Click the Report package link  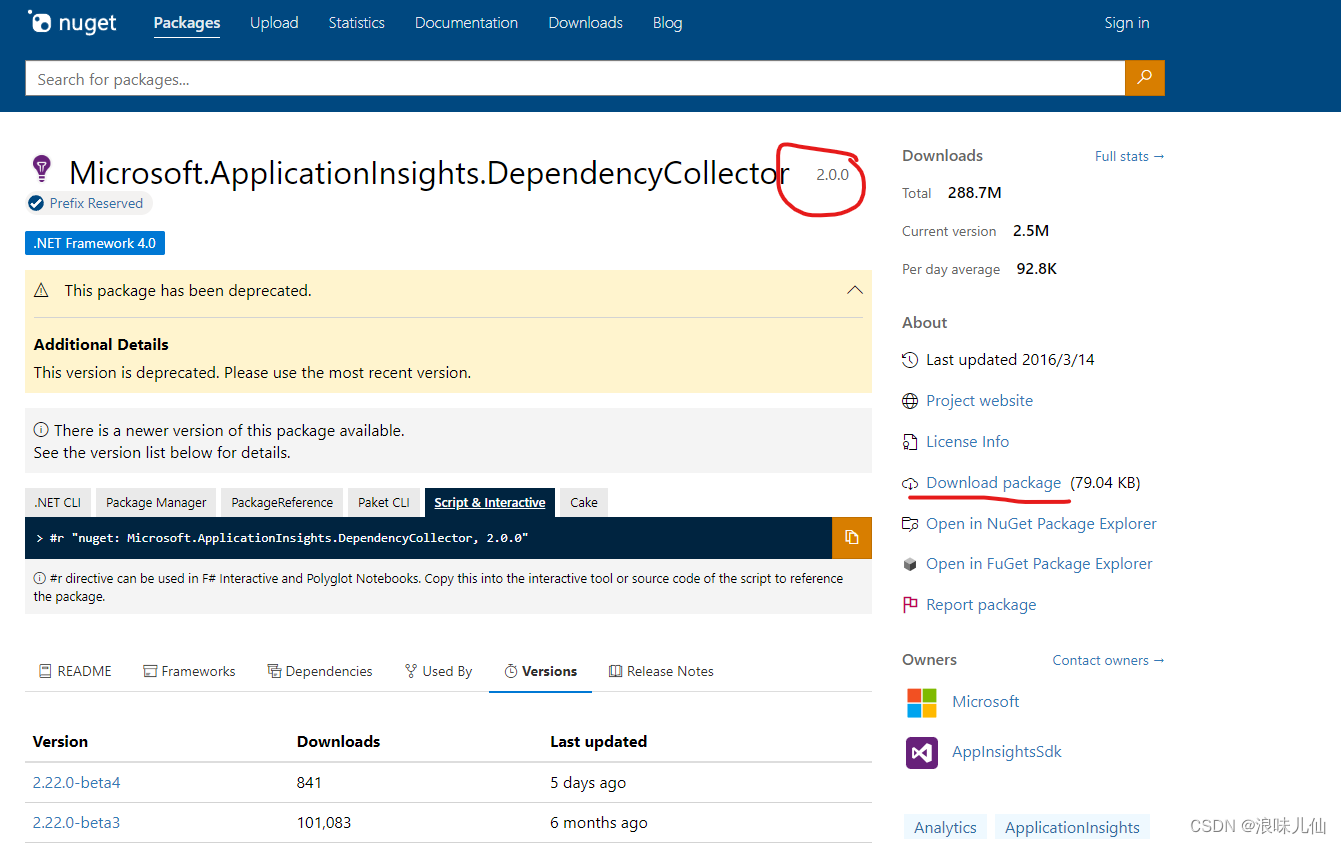981,605
